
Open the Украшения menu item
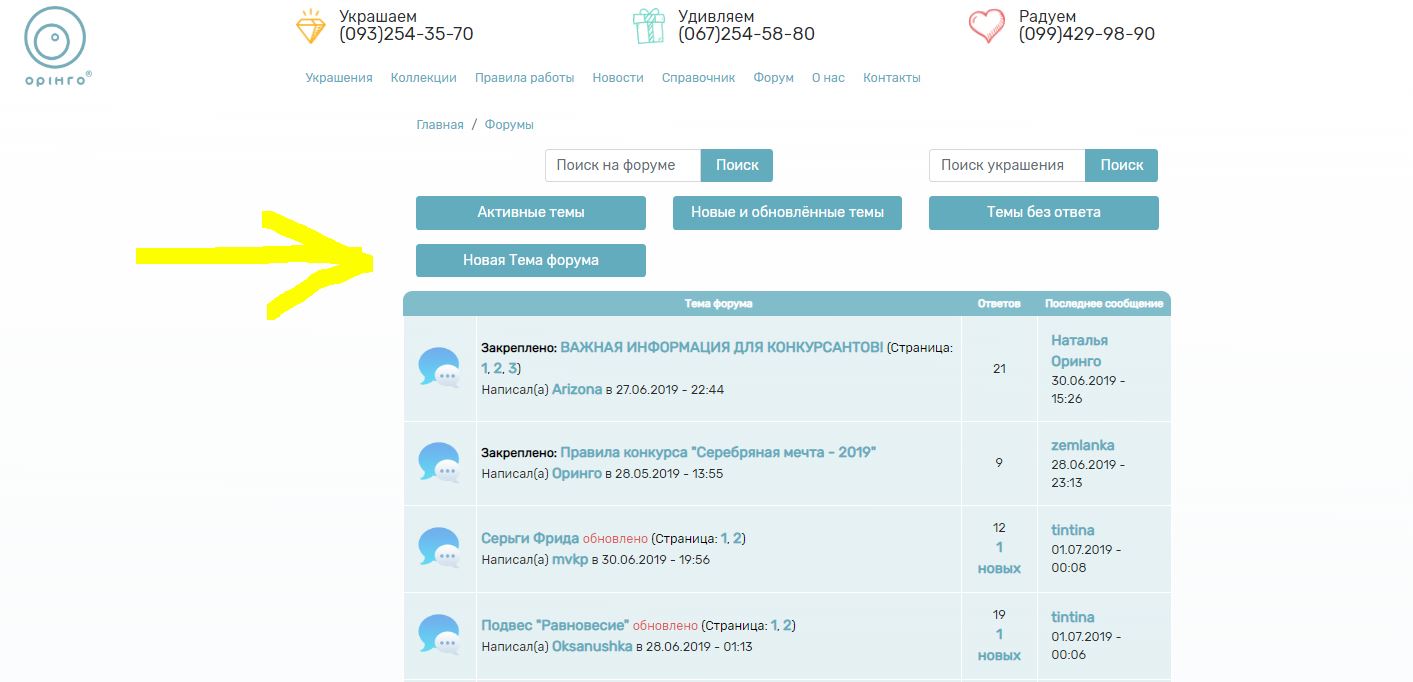click(x=339, y=78)
